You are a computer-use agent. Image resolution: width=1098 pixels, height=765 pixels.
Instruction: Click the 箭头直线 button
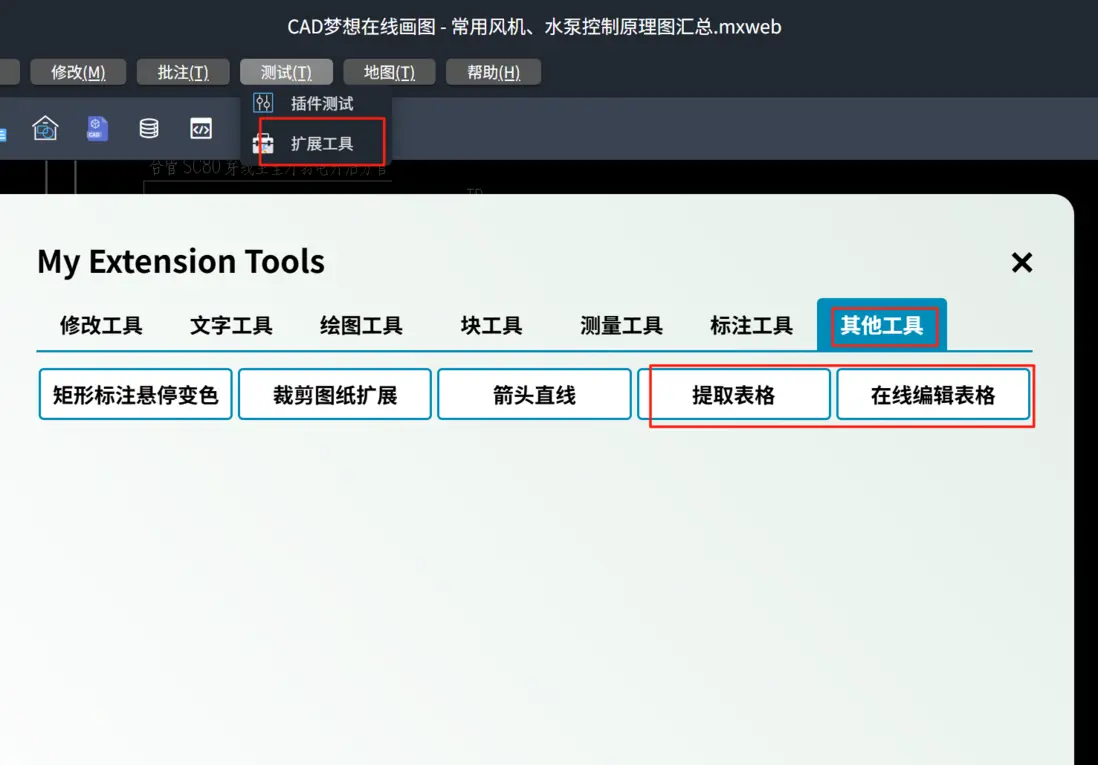point(534,395)
